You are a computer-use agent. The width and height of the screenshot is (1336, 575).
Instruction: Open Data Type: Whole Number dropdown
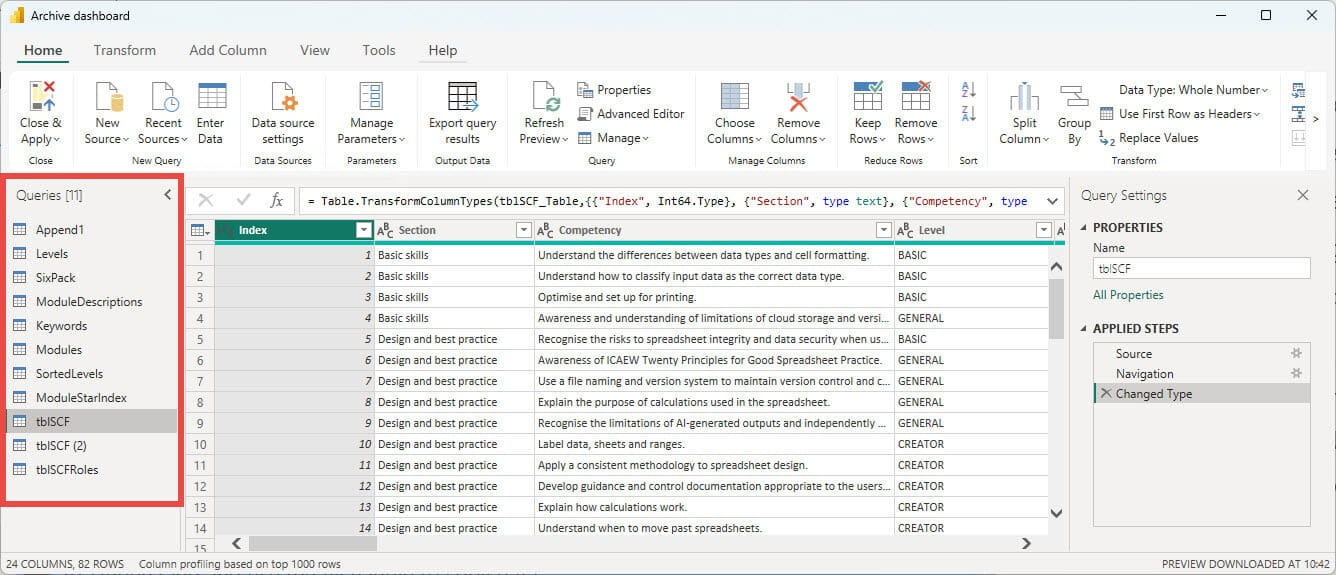coord(1193,90)
